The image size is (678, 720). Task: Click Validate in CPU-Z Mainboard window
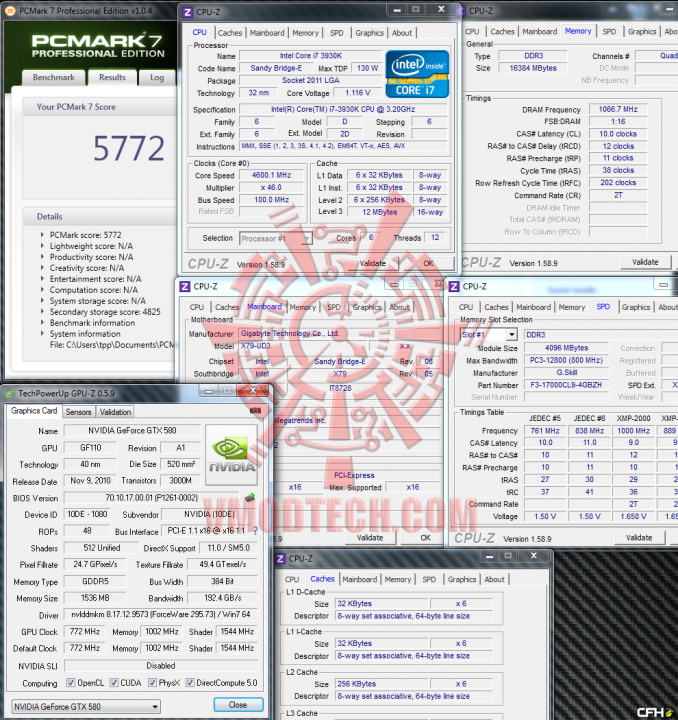click(x=370, y=538)
